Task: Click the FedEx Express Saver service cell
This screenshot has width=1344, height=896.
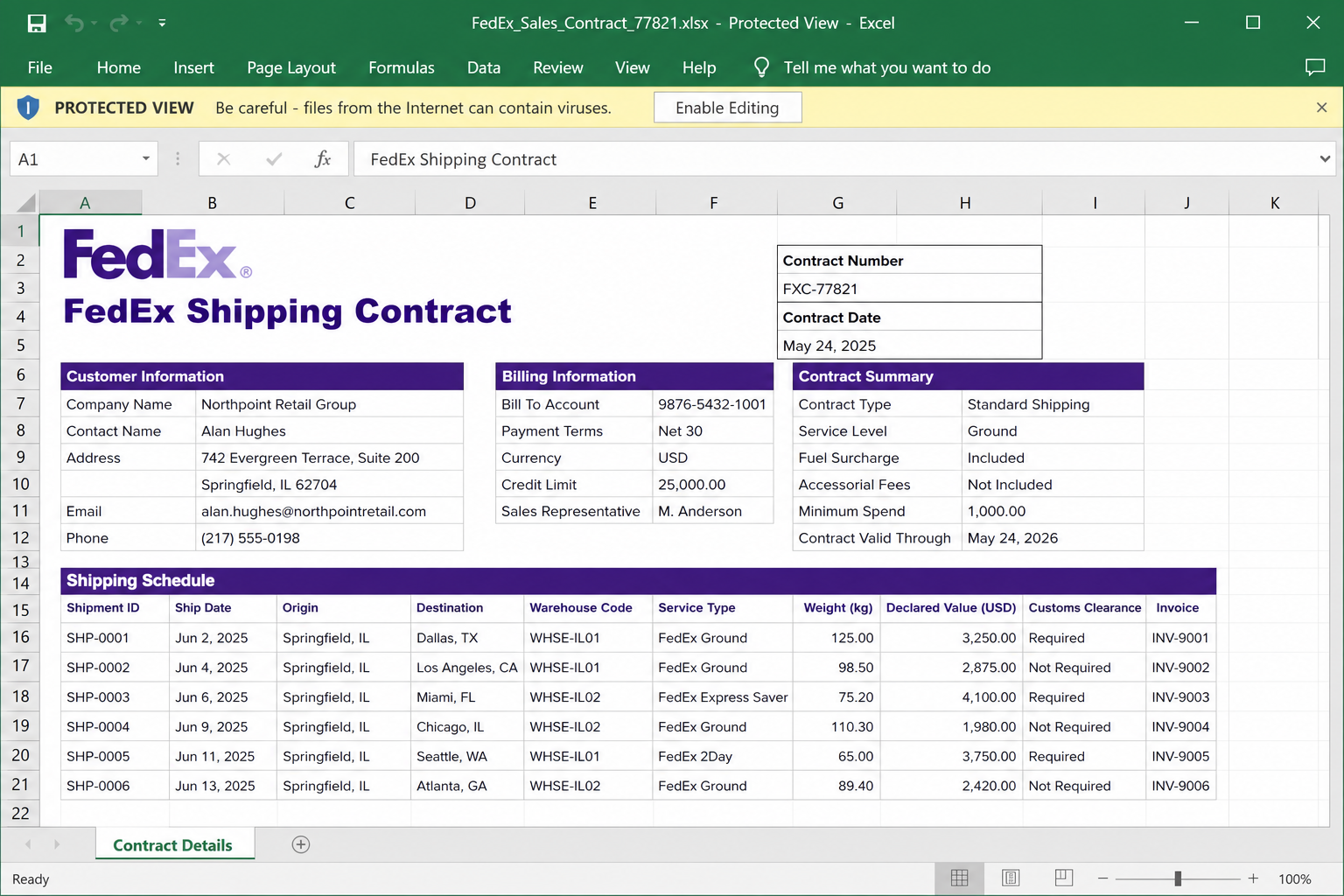Action: pyautogui.click(x=723, y=697)
